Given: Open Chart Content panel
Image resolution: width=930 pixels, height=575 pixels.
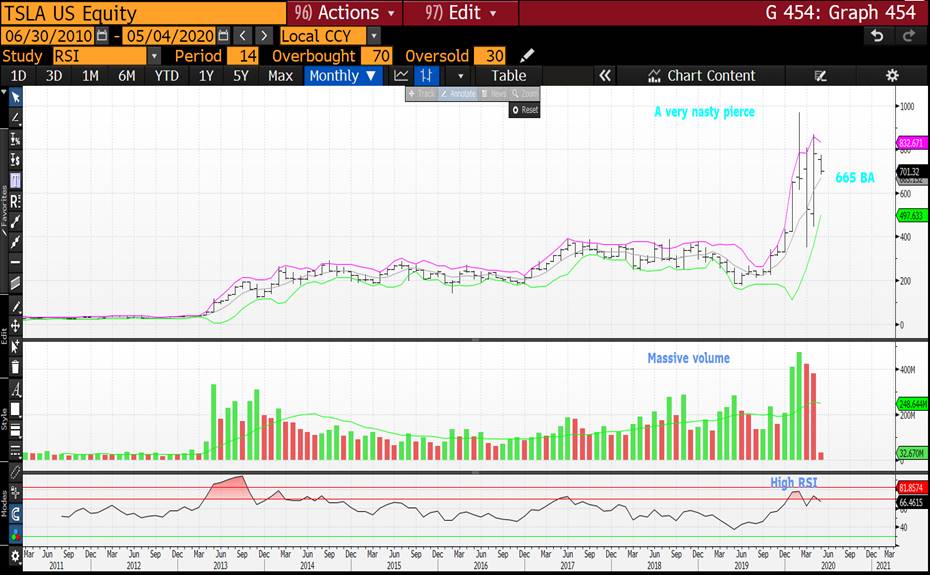Looking at the screenshot, I should click(702, 76).
